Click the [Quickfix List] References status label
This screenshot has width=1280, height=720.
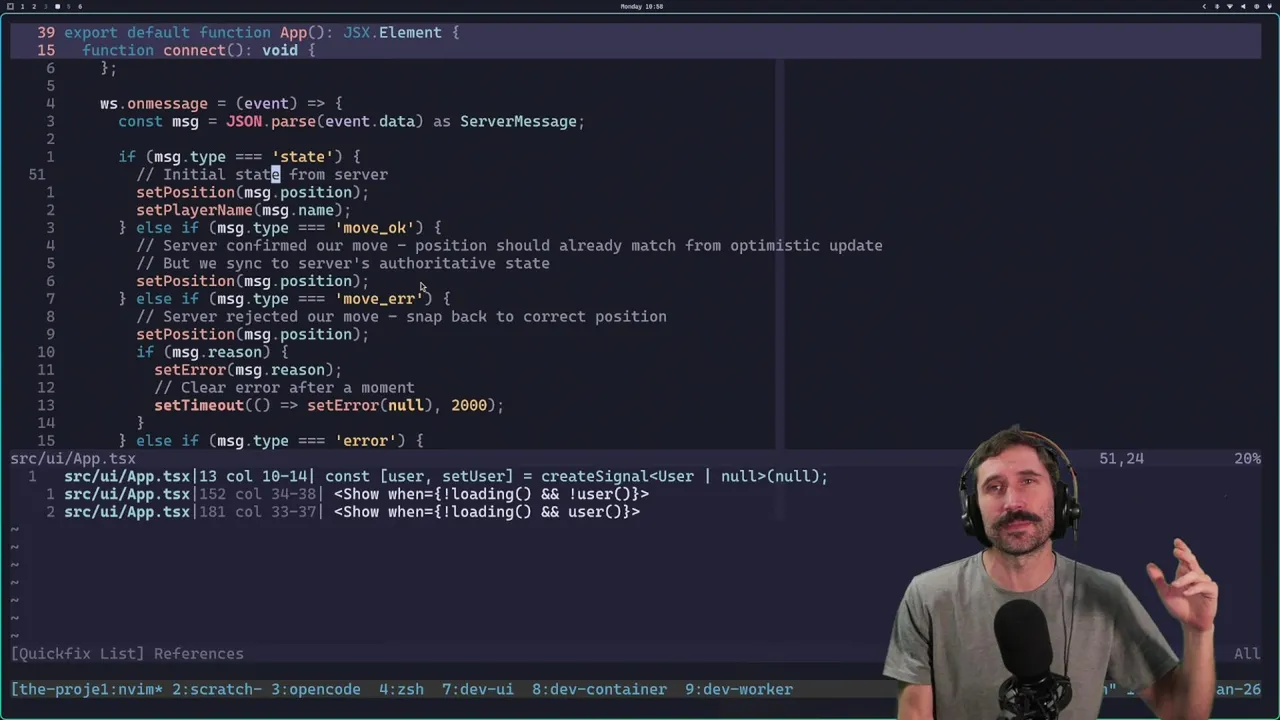click(127, 653)
